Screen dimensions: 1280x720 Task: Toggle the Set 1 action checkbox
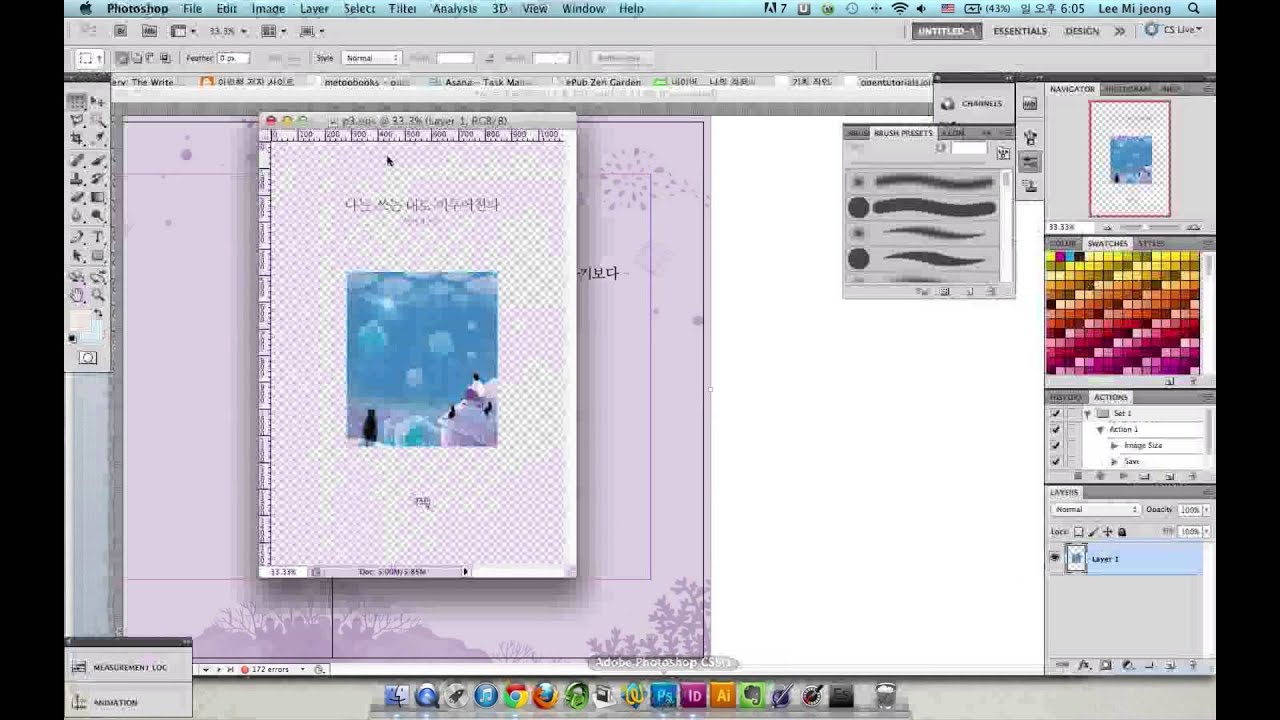tap(1055, 413)
